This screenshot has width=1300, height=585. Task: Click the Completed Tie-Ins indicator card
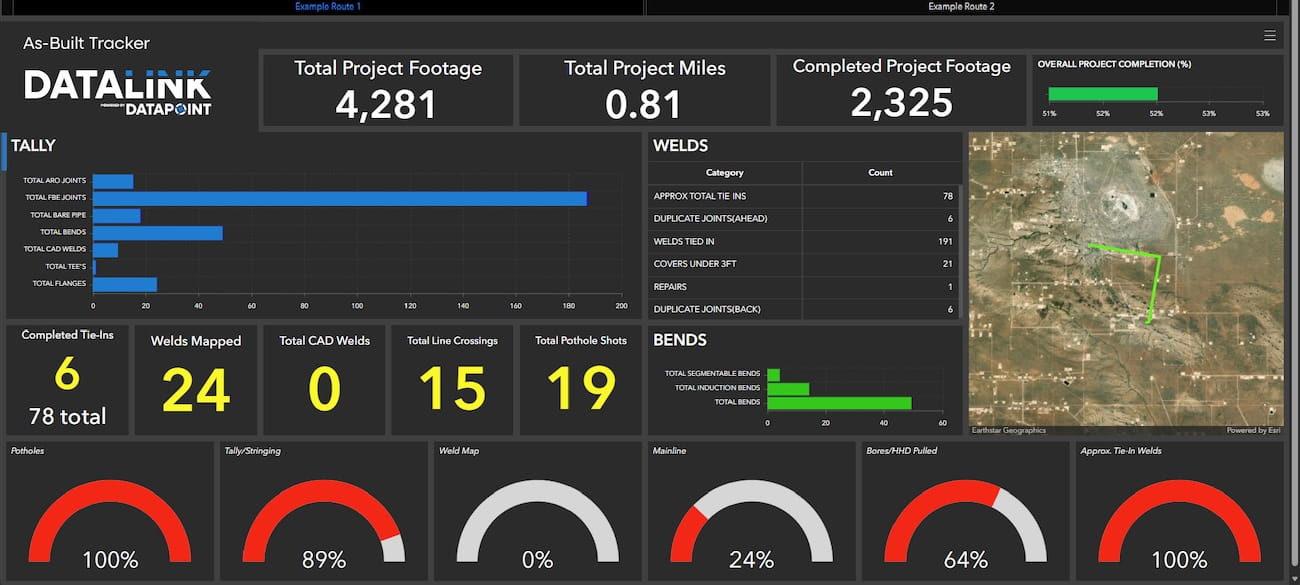coord(67,379)
